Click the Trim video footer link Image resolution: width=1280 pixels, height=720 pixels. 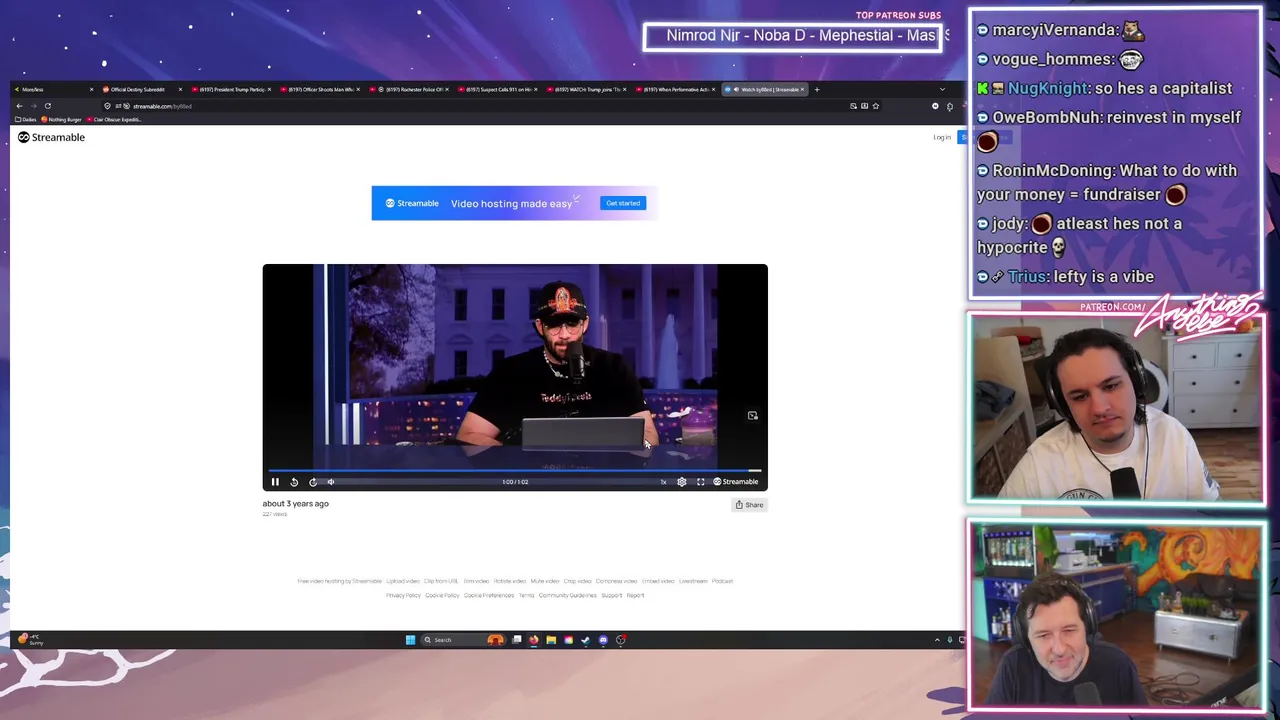point(476,581)
